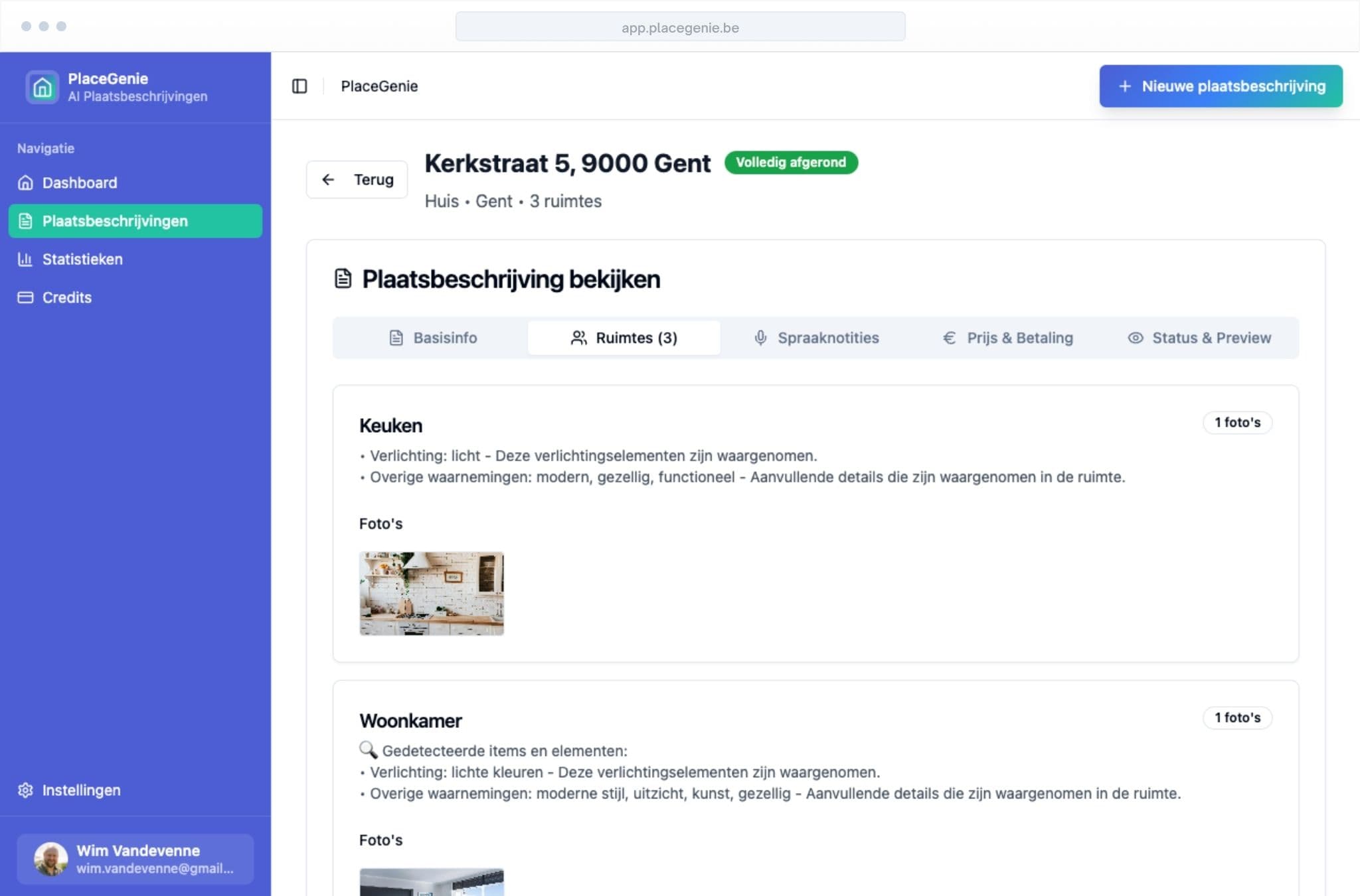1360x896 pixels.
Task: Open the Spraaknotities tab
Action: pyautogui.click(x=816, y=338)
